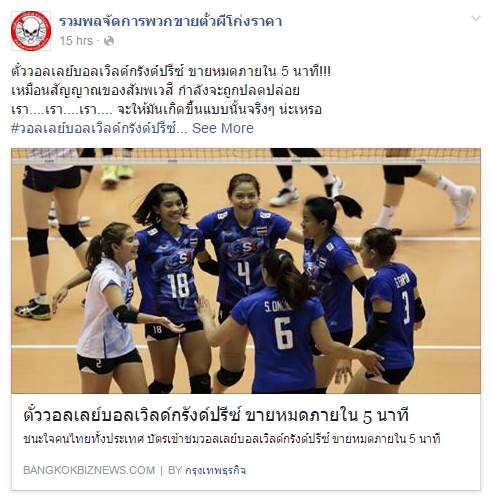Image resolution: width=493 pixels, height=501 pixels.
Task: Open author link กรุงเทพธุรกิจ
Action: pos(215,470)
